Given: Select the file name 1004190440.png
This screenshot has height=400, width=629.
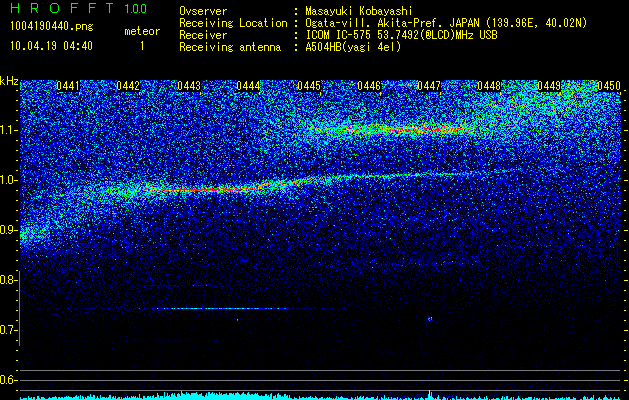Looking at the screenshot, I should [x=52, y=26].
